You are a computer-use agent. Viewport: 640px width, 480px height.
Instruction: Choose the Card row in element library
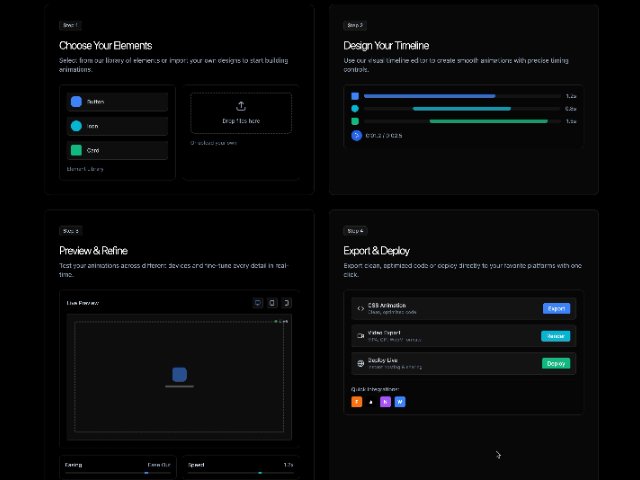click(x=117, y=150)
